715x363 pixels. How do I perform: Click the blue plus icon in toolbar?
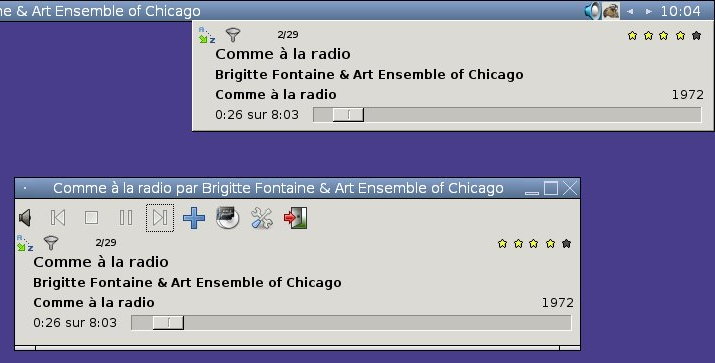point(194,218)
